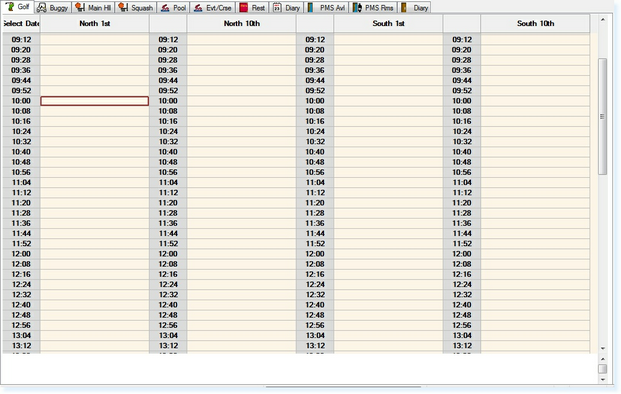Viewport: 621px width, 394px height.
Task: Click 10:40 time left of North 10th
Action: point(168,152)
